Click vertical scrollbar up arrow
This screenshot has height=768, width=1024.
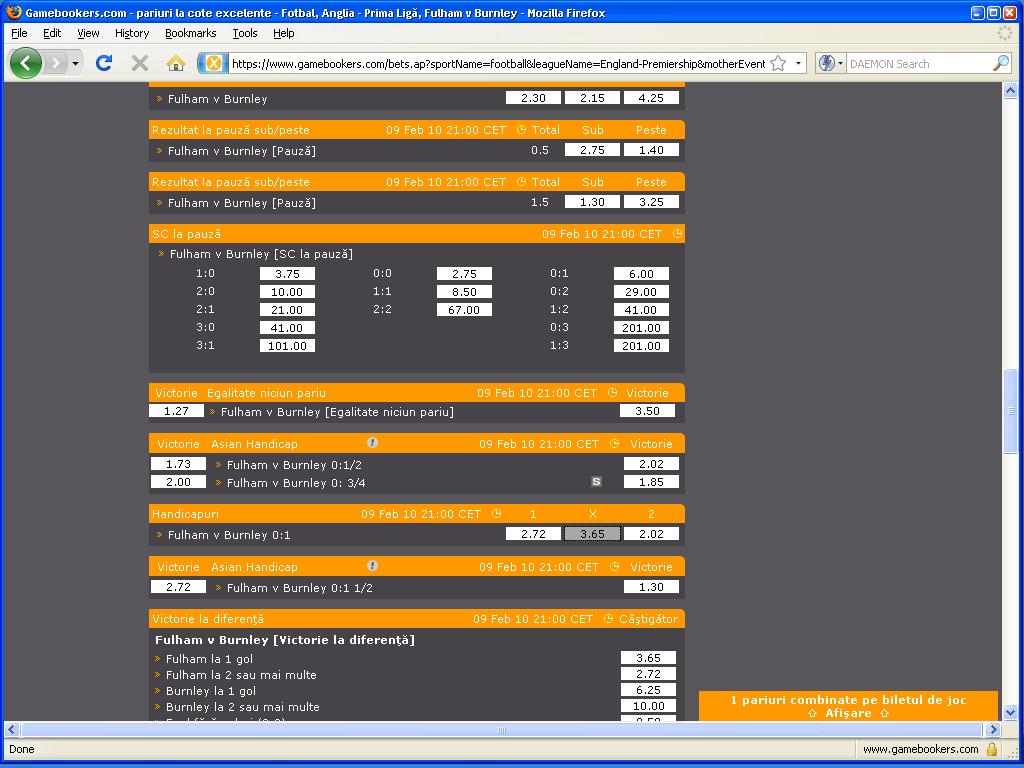tap(1010, 91)
